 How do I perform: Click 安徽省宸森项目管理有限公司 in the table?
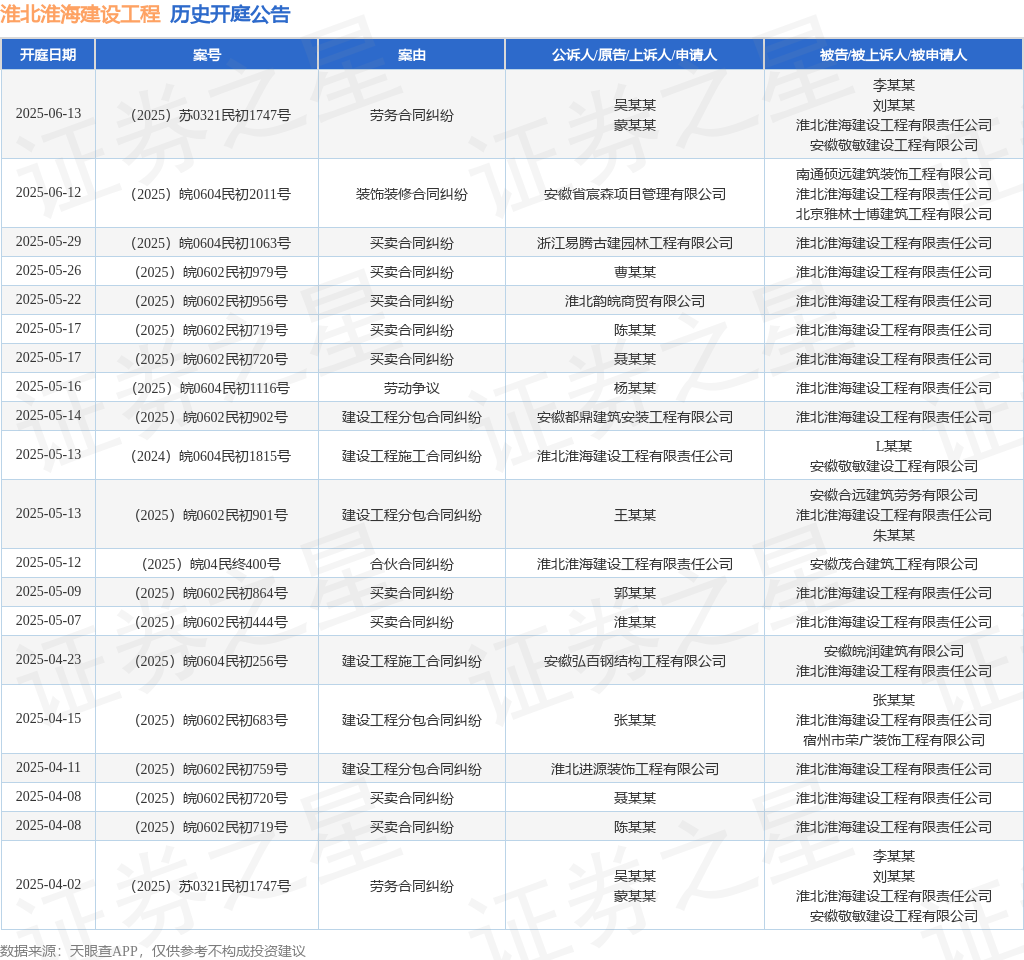click(x=636, y=193)
